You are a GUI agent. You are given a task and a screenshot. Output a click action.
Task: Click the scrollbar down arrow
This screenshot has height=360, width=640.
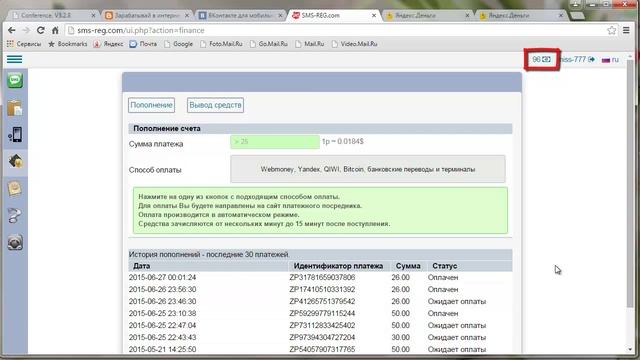(x=630, y=349)
